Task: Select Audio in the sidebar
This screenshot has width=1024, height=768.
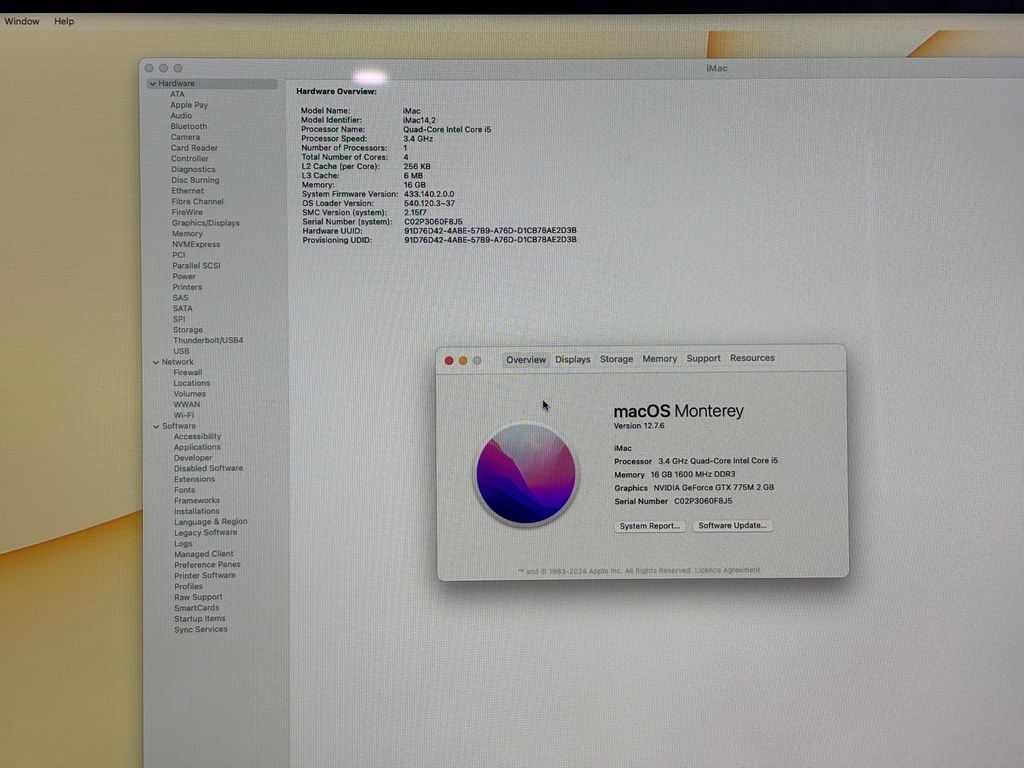Action: tap(181, 116)
